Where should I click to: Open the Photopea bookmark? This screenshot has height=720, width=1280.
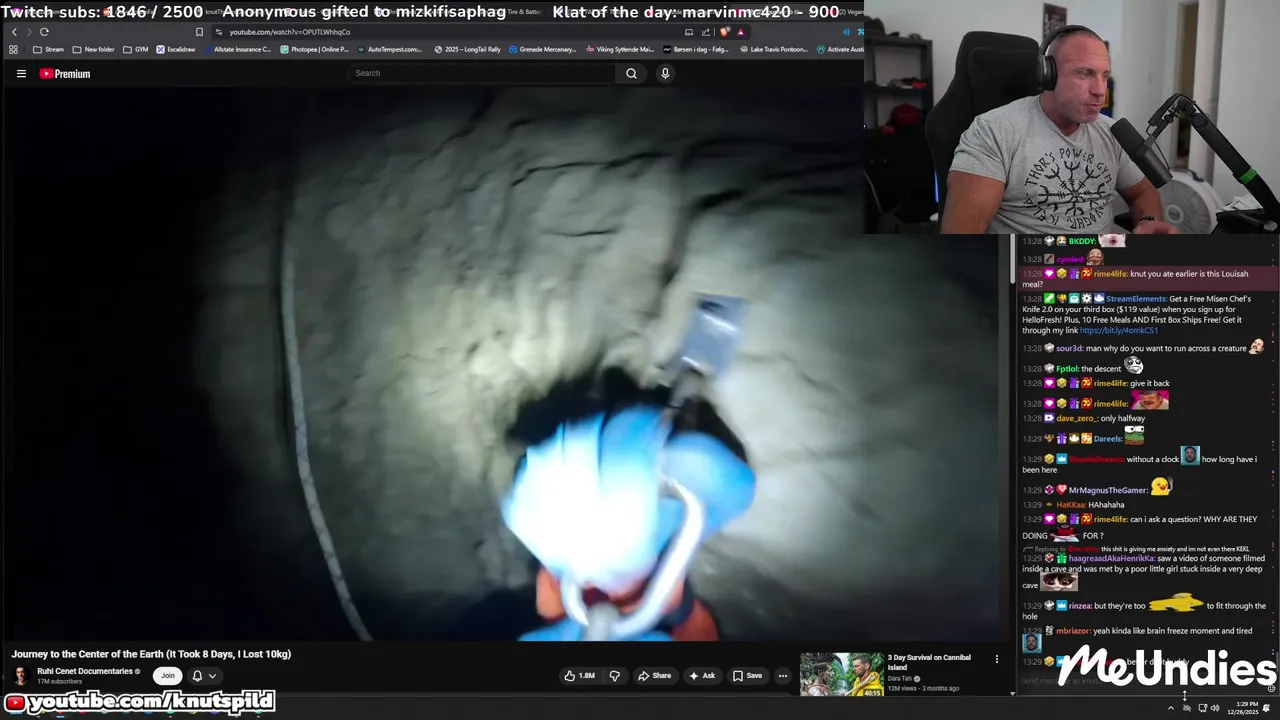(x=314, y=49)
